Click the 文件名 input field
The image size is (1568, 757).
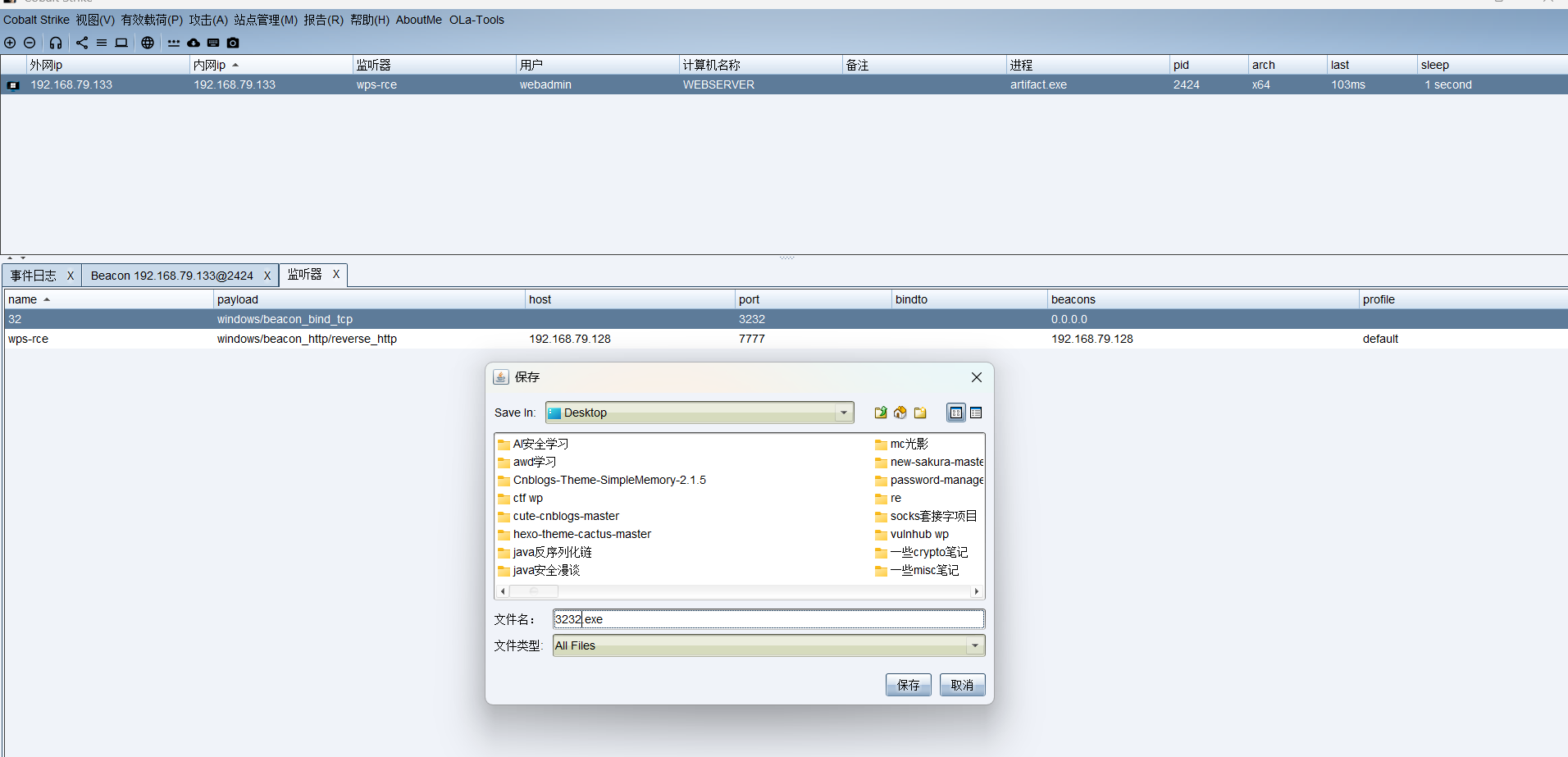tap(768, 619)
